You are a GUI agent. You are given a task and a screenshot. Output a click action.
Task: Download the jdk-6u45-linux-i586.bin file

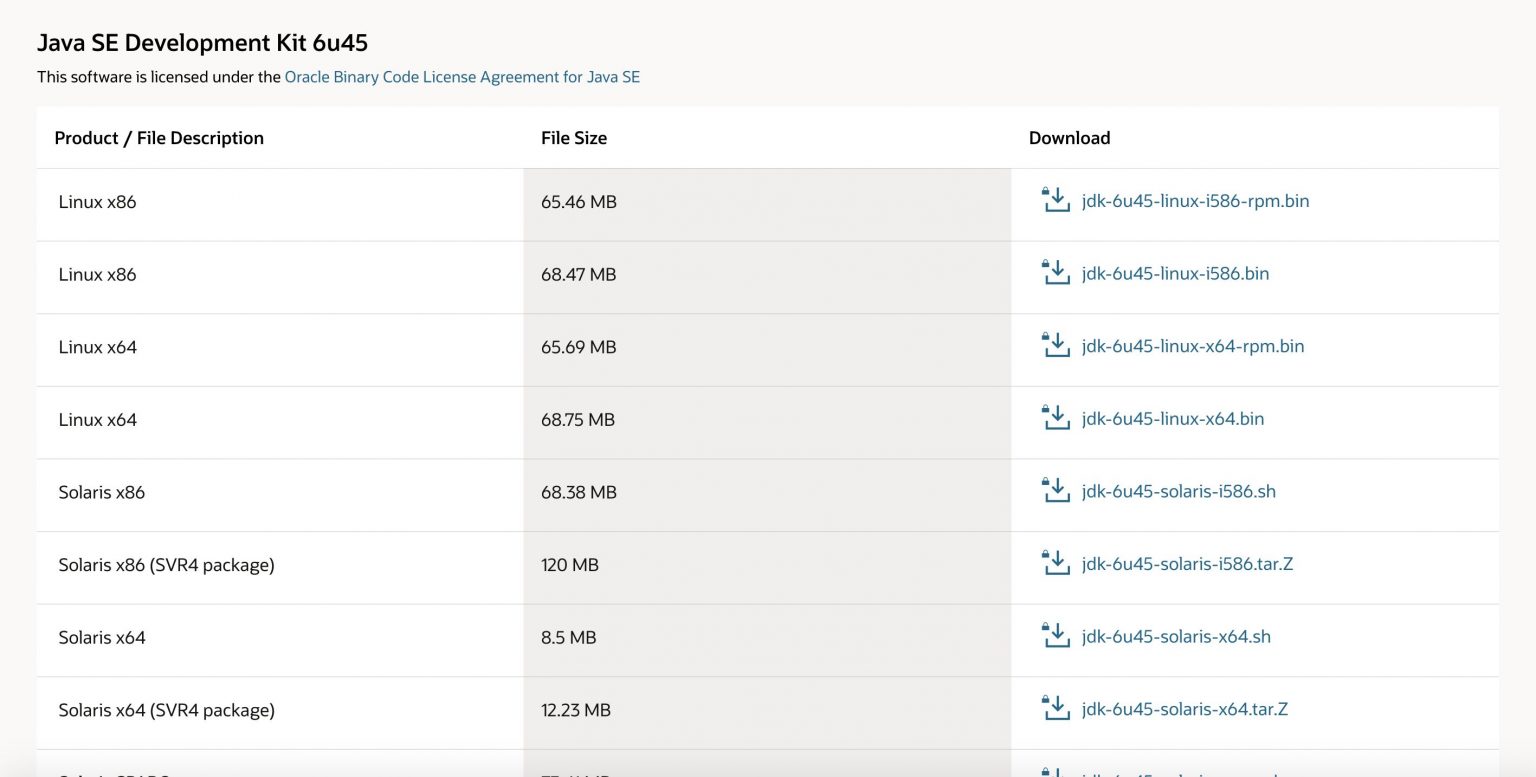pos(1175,274)
